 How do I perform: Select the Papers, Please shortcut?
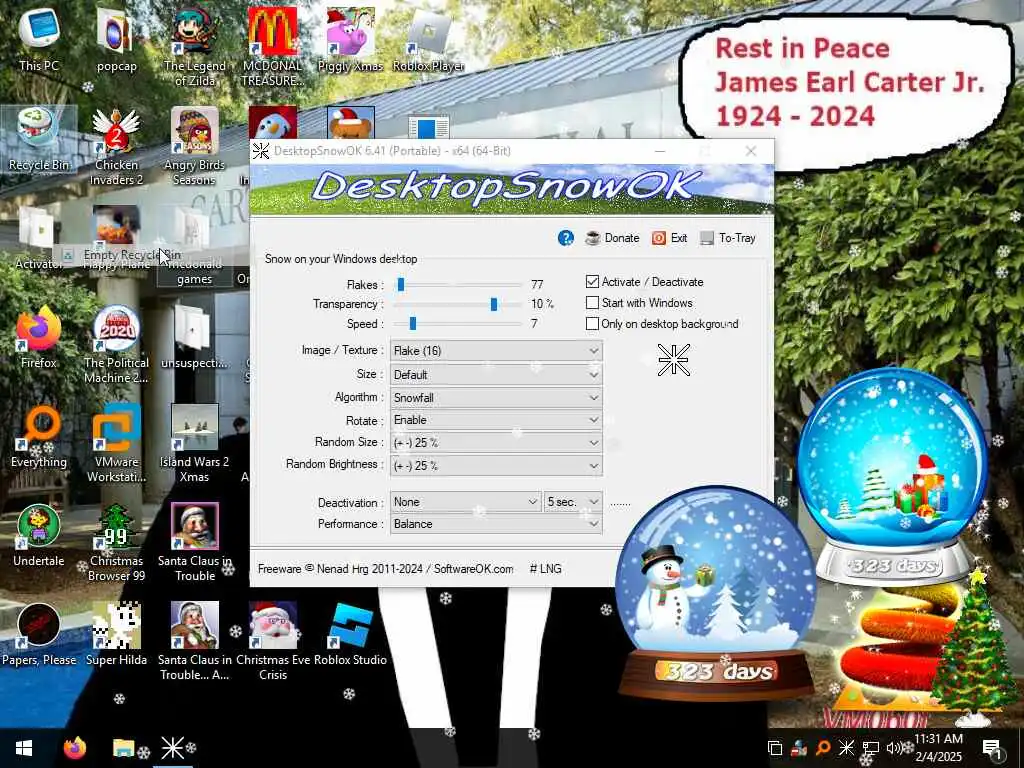39,635
